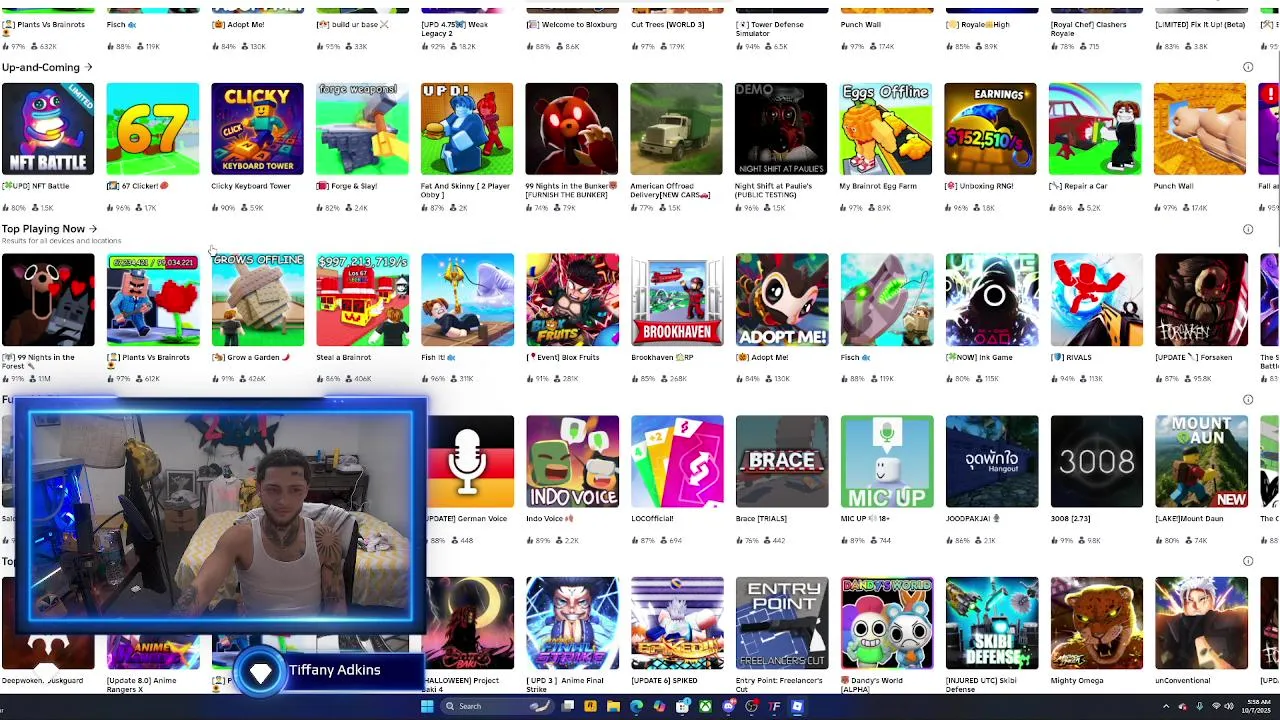Image resolution: width=1280 pixels, height=720 pixels.
Task: Show hidden system tray icons
Action: (x=1166, y=706)
